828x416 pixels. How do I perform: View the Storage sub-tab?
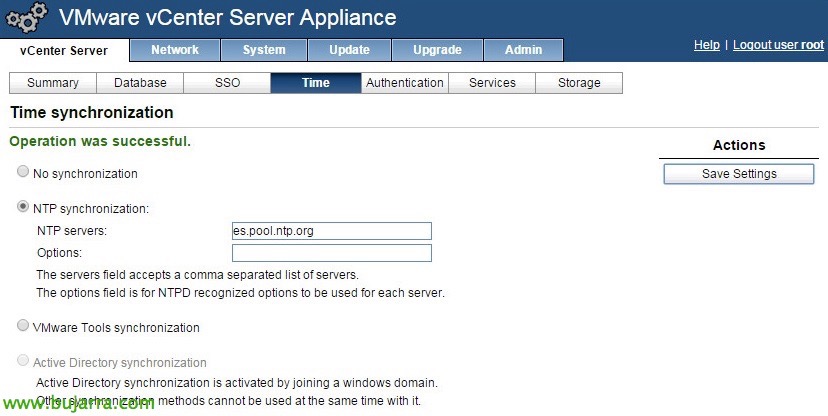coord(579,83)
